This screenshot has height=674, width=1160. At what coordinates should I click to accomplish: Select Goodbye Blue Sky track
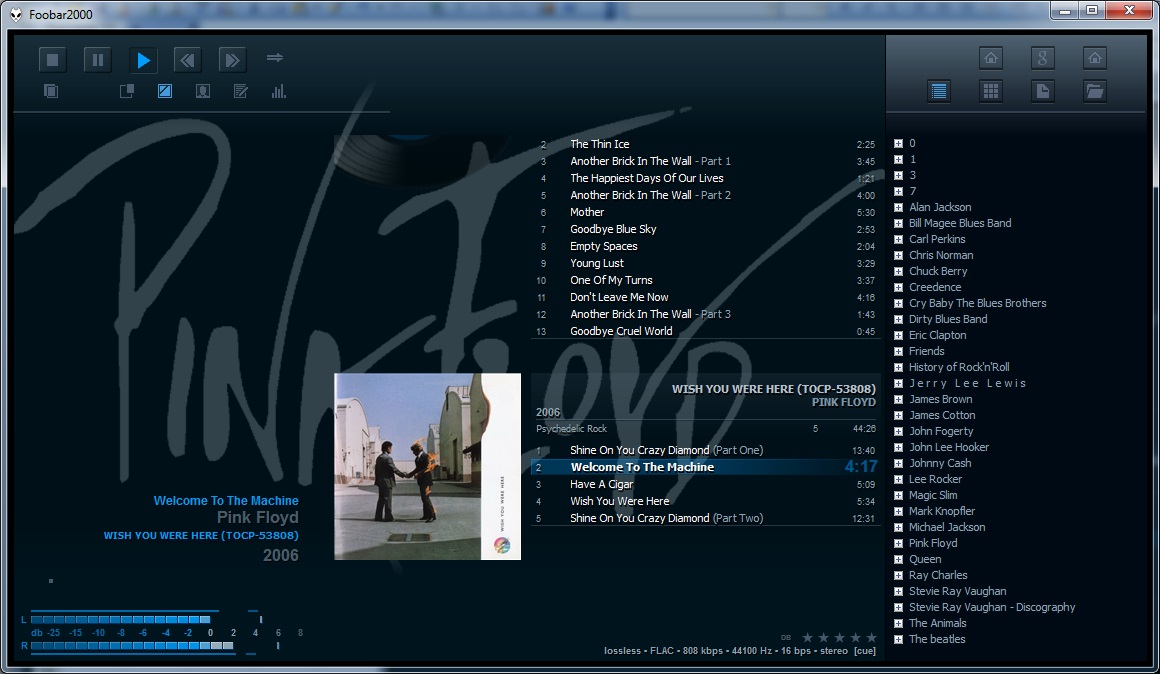[x=705, y=229]
